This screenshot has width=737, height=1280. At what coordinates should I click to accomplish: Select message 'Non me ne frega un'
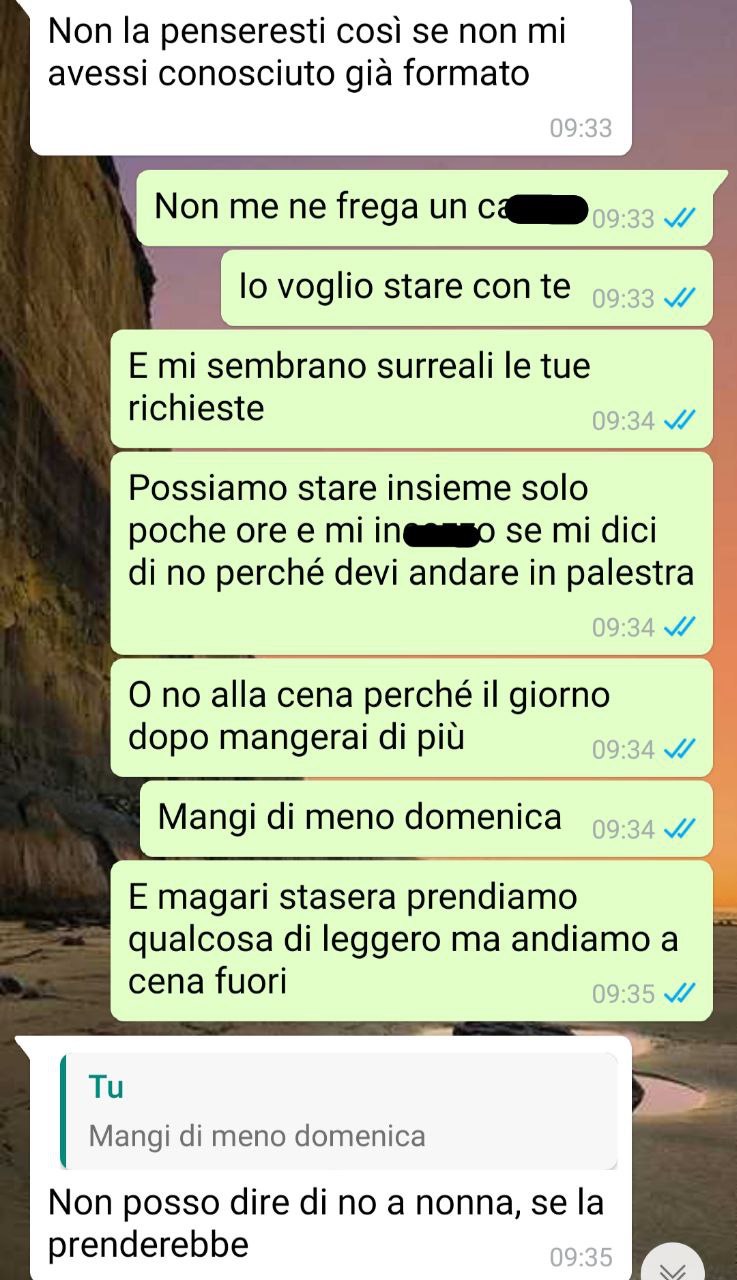[x=424, y=208]
